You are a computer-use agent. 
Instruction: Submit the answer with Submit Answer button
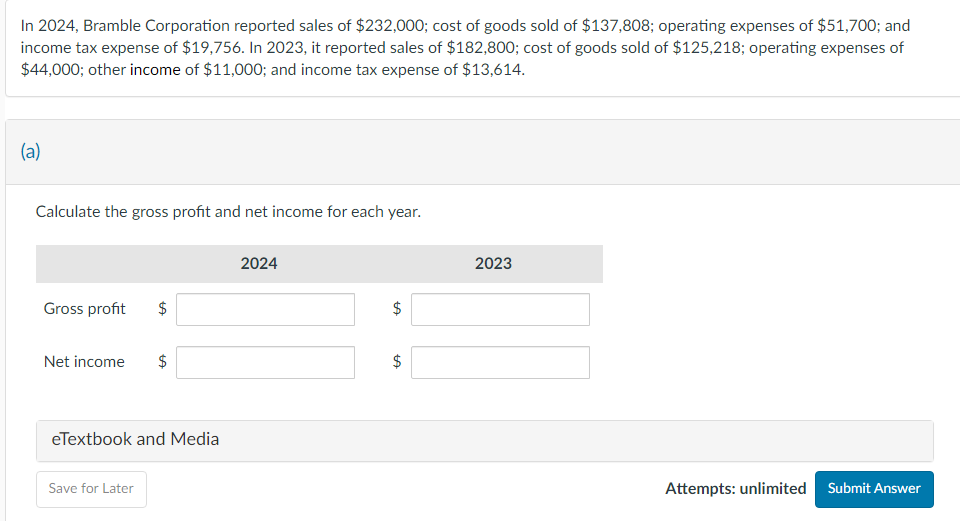click(874, 489)
